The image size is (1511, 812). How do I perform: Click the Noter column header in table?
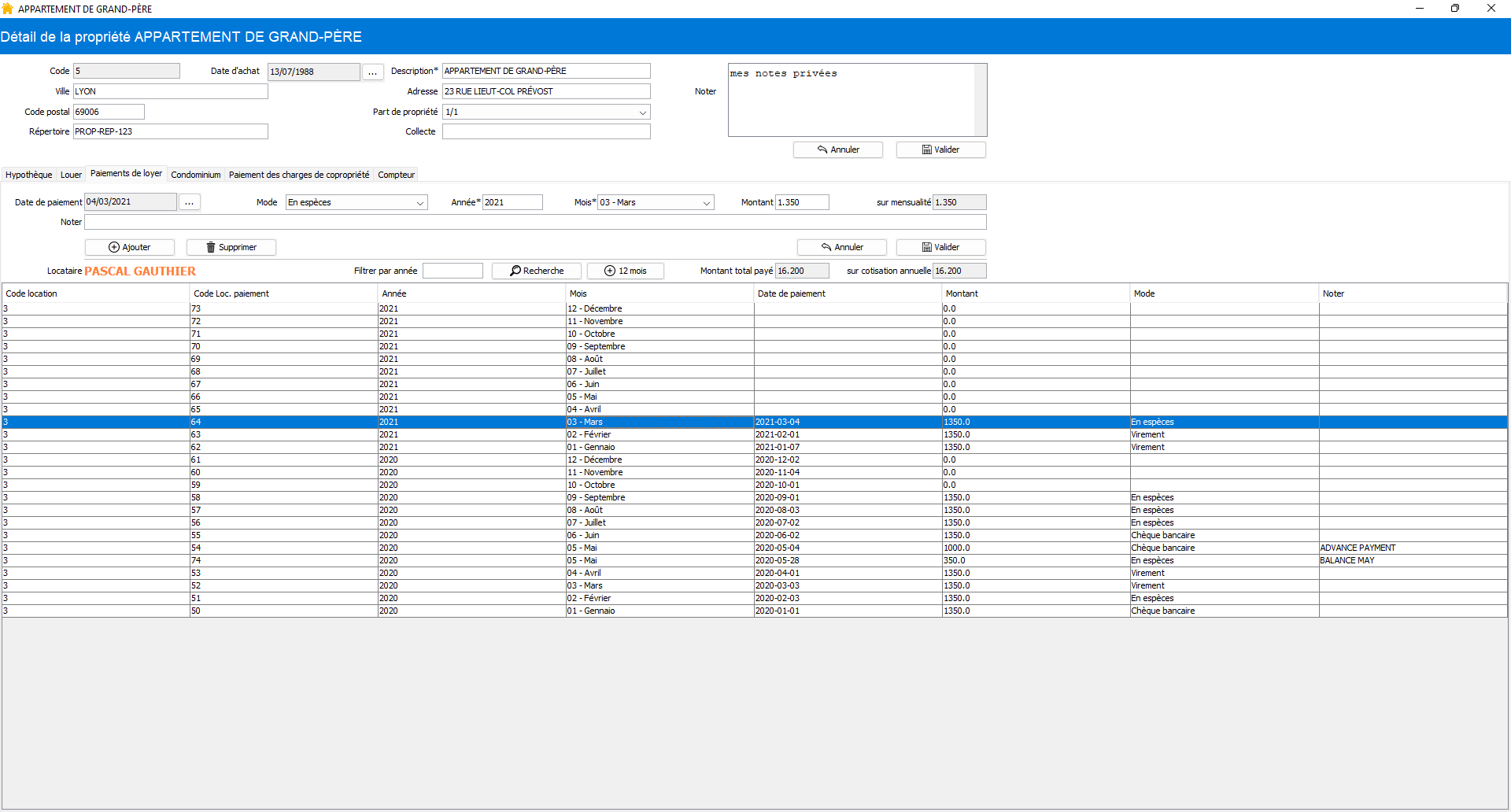click(x=1413, y=293)
